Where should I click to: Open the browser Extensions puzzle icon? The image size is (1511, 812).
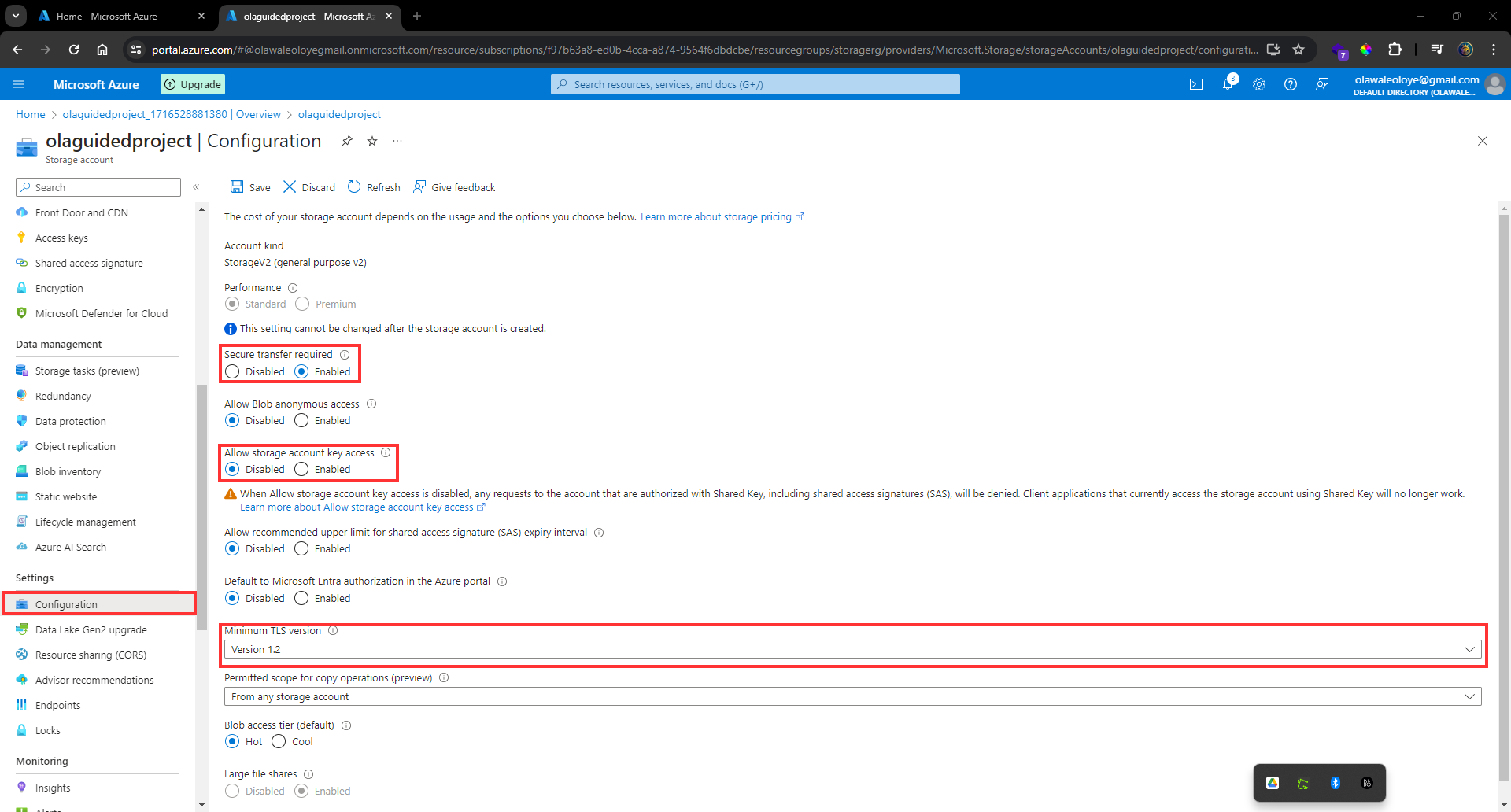(x=1395, y=50)
